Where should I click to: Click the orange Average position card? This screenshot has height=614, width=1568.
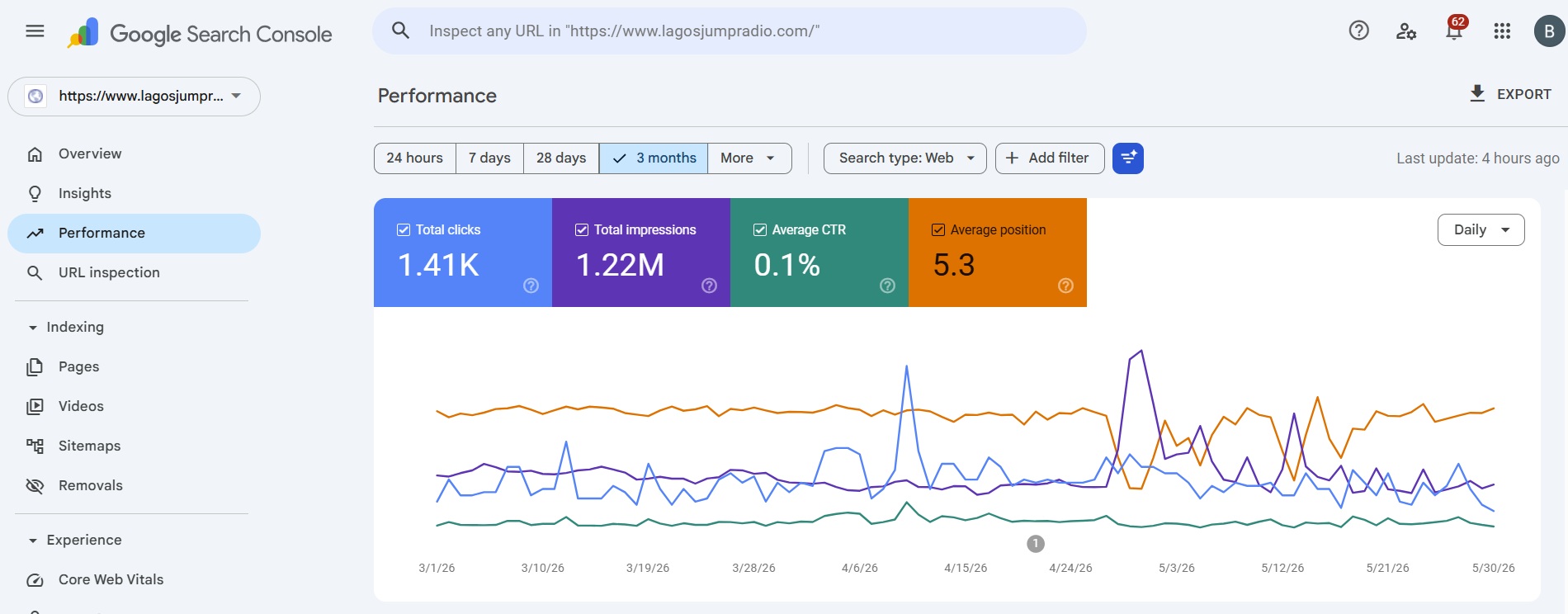tap(998, 253)
